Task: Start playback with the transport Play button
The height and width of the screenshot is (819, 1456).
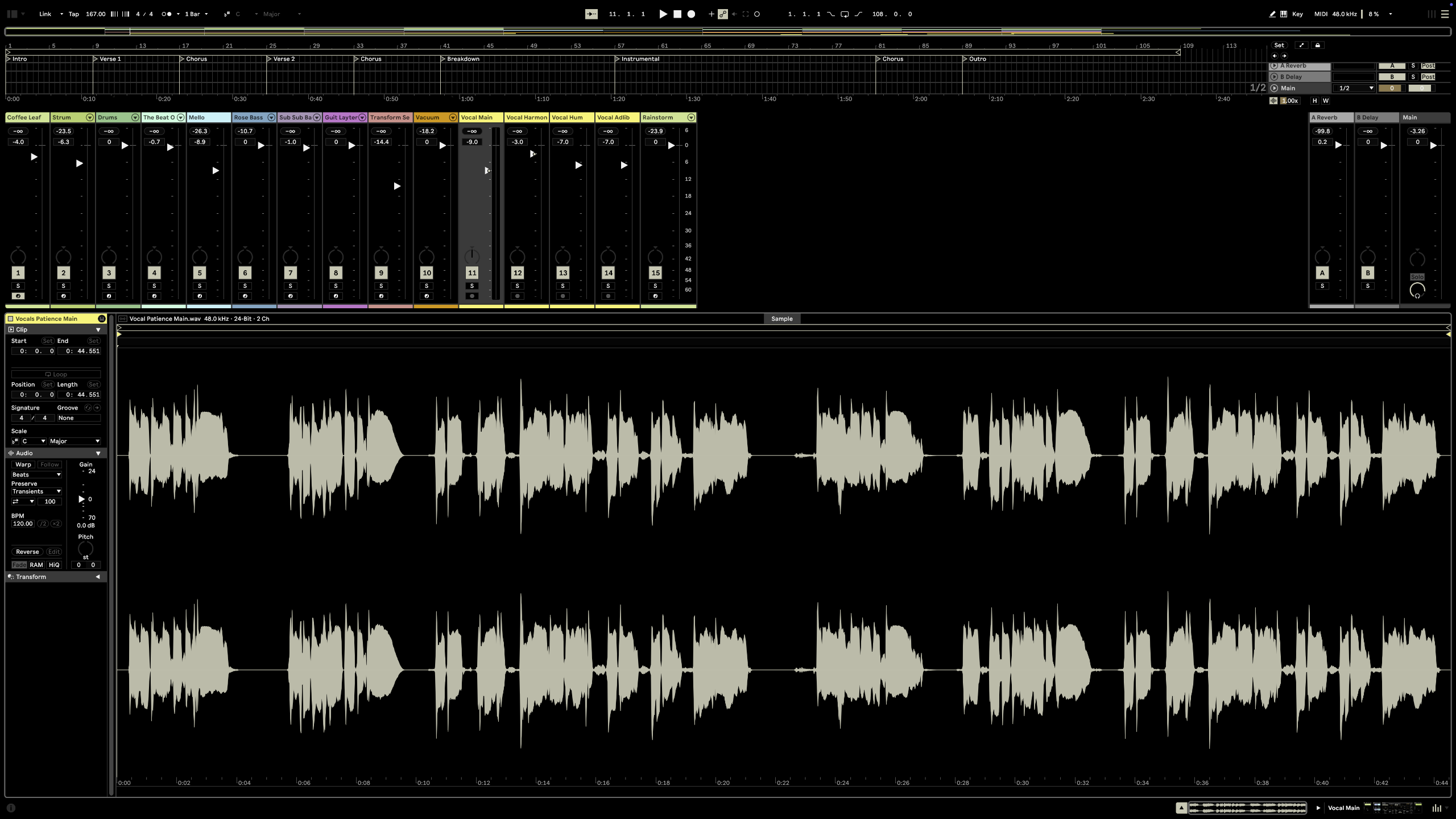Action: click(663, 14)
